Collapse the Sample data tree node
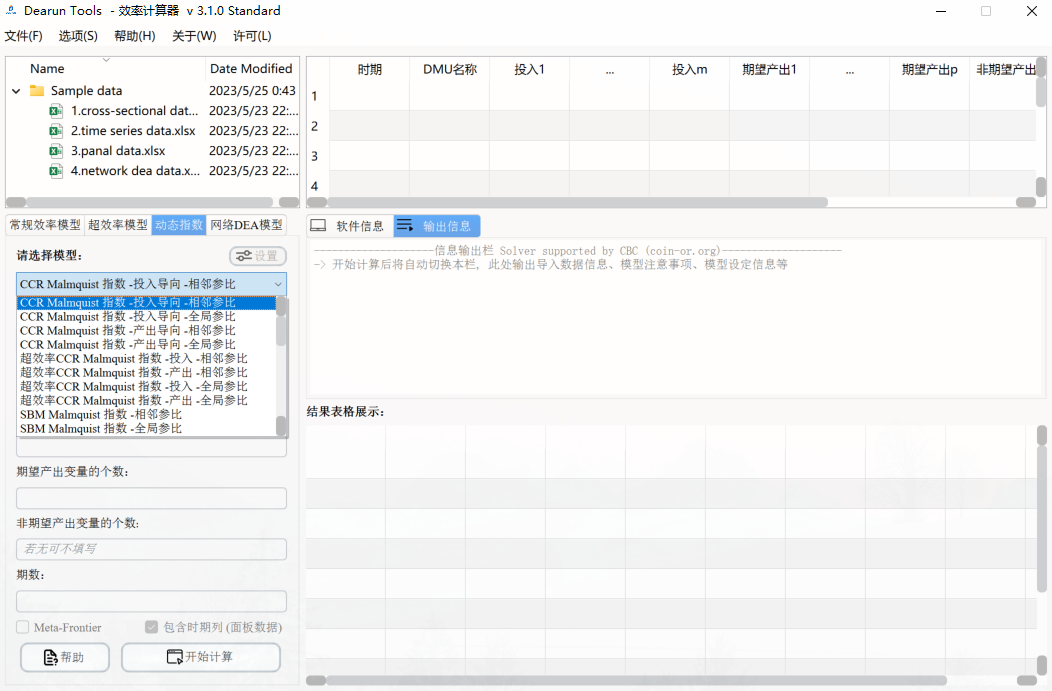Image resolution: width=1052 pixels, height=691 pixels. (x=14, y=90)
